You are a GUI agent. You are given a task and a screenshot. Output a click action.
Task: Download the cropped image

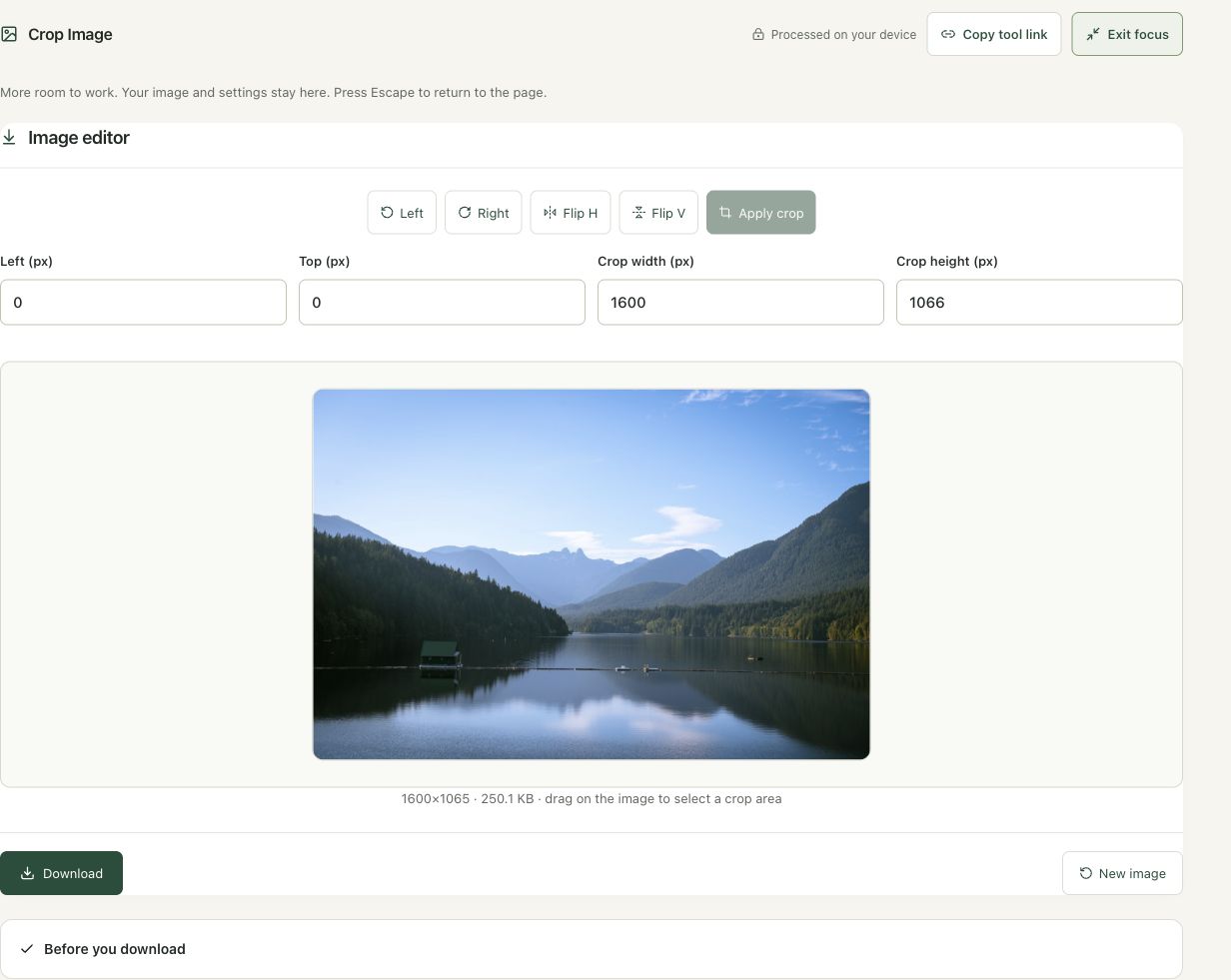[61, 873]
